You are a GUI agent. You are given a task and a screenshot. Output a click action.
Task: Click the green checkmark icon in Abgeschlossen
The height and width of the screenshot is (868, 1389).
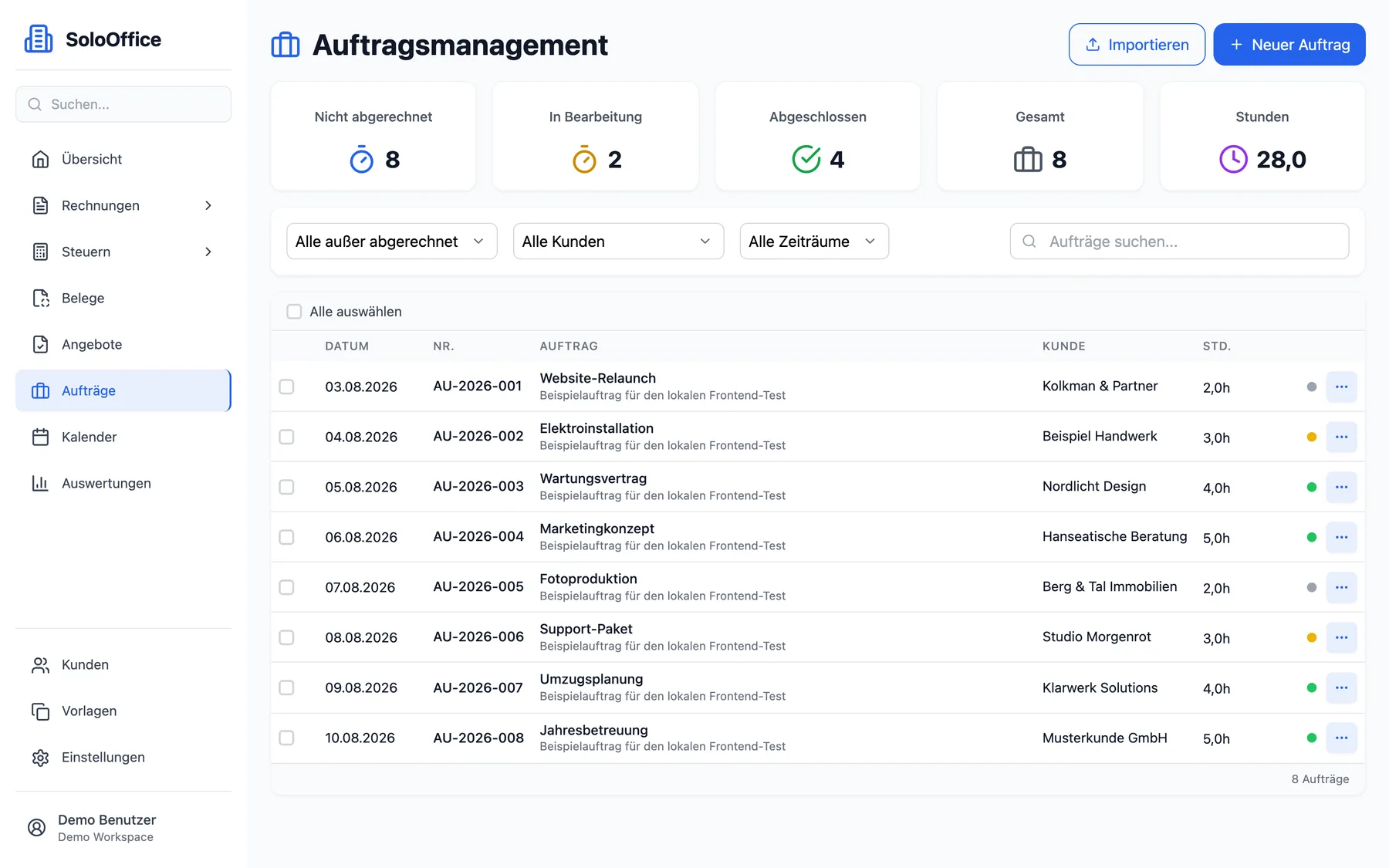[806, 160]
